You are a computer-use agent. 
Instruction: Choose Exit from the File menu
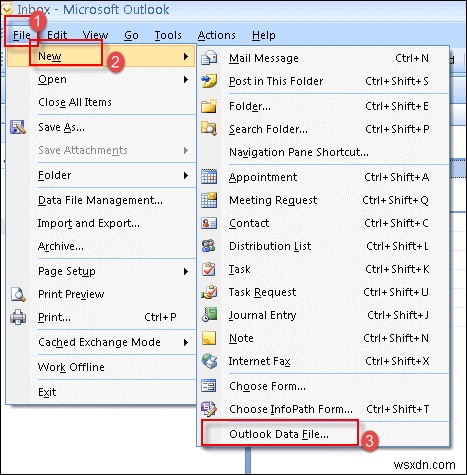(47, 392)
